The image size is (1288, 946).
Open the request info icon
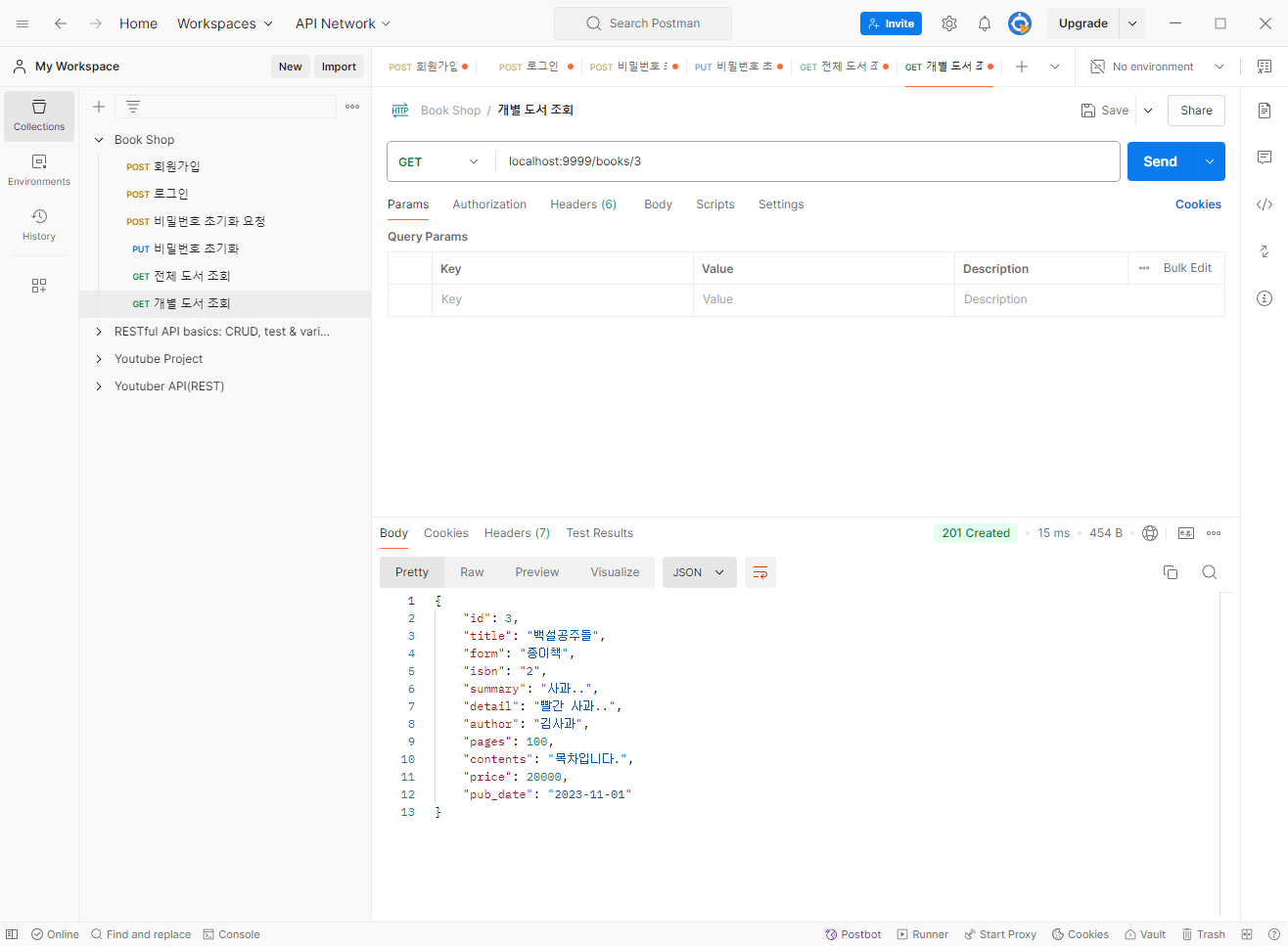1265,298
